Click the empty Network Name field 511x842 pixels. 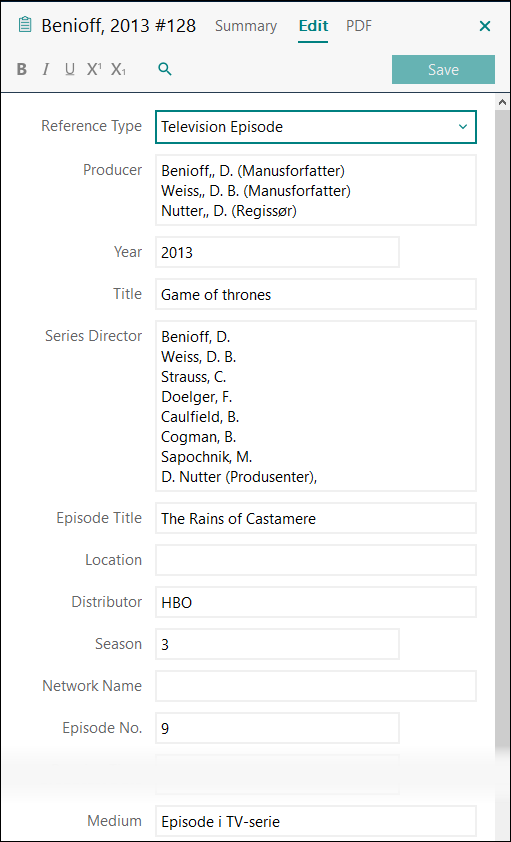[316, 686]
